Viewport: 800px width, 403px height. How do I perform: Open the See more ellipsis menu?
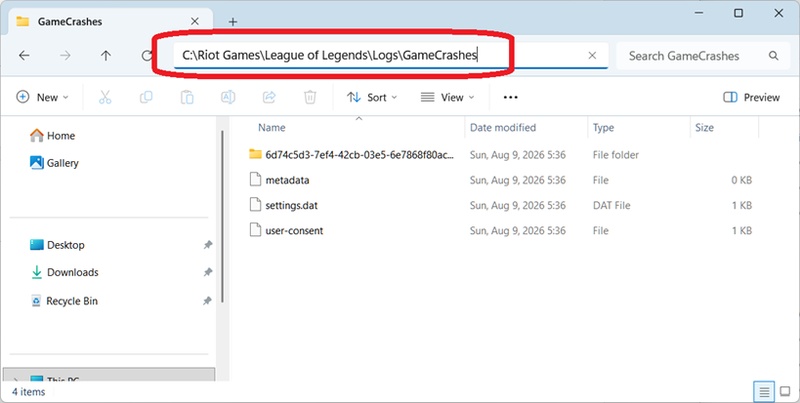[x=510, y=97]
